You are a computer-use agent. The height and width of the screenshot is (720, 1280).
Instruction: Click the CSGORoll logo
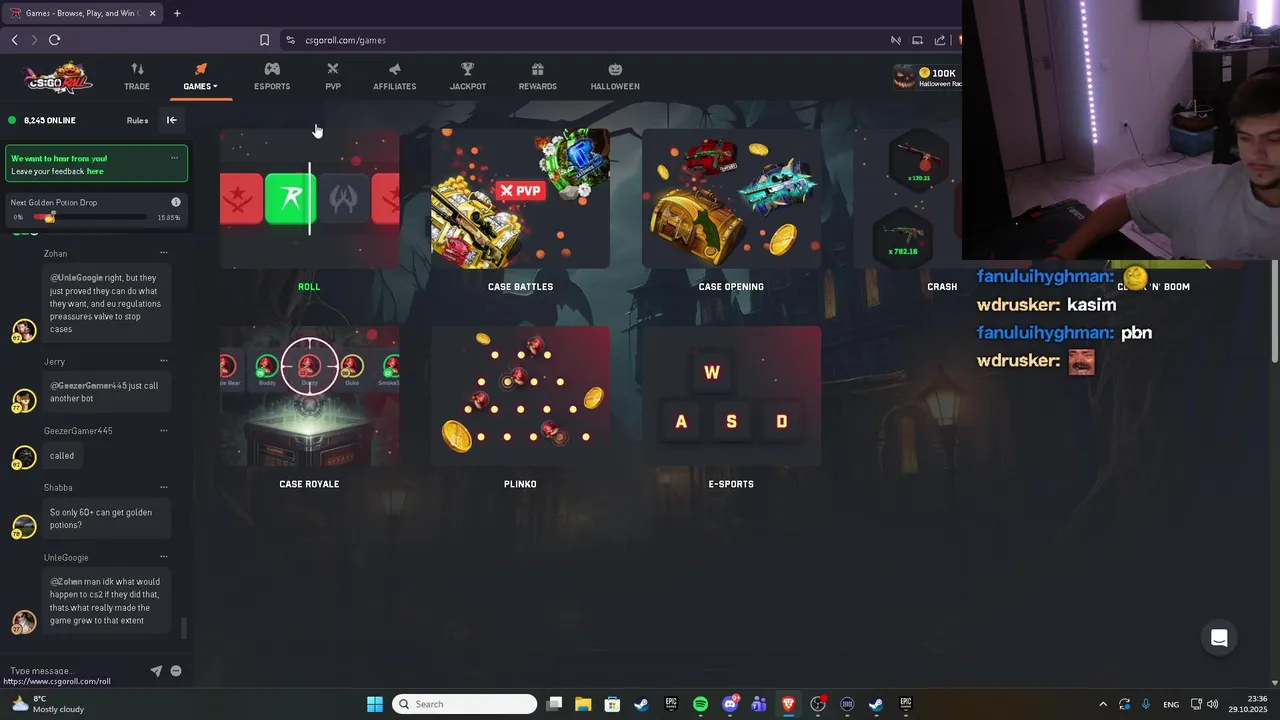pyautogui.click(x=59, y=78)
